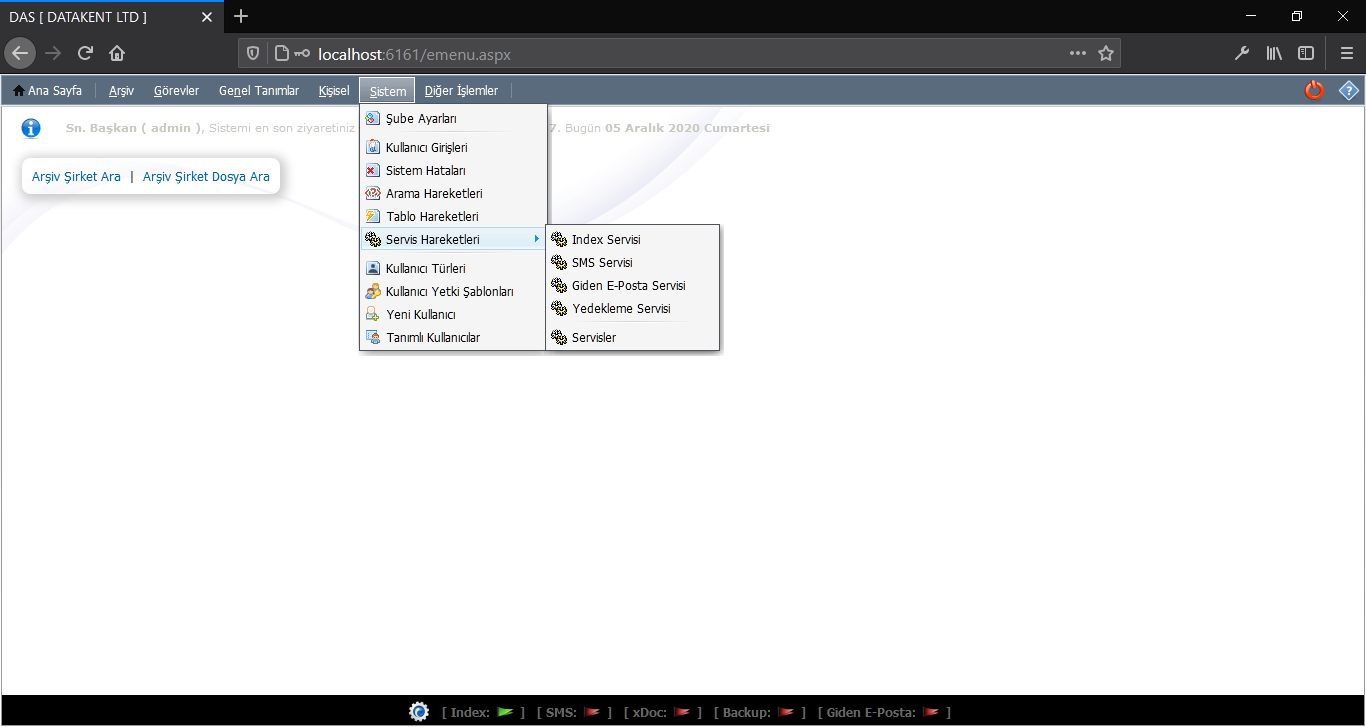Screen dimensions: 1366x727
Task: Click the red Backup status flag
Action: tap(786, 712)
